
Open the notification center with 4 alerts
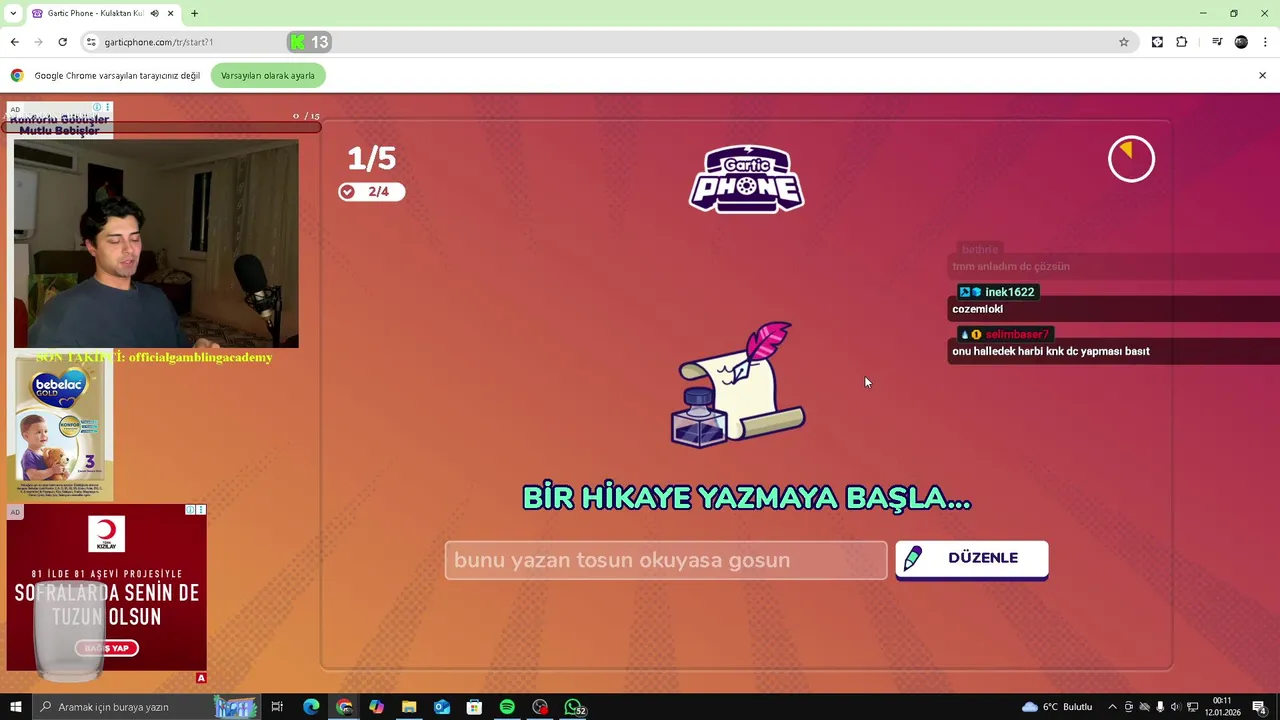pos(1260,707)
